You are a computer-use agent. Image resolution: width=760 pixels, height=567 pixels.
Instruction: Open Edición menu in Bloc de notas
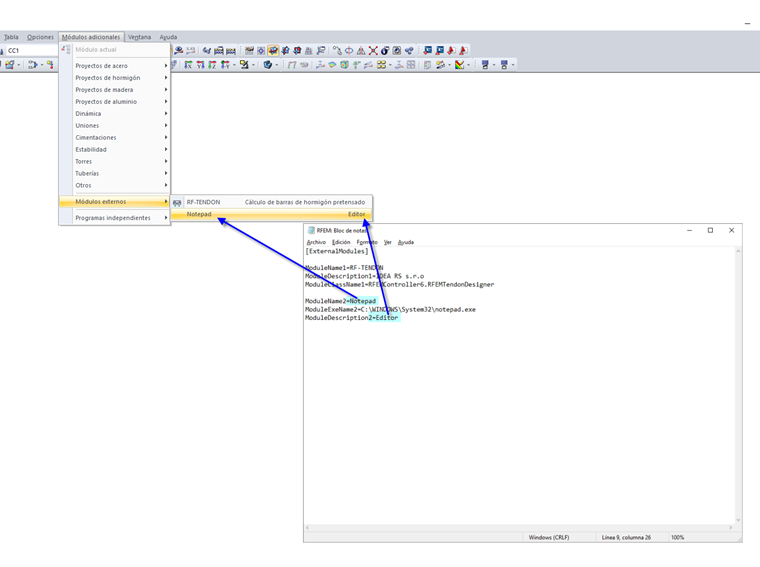[341, 242]
